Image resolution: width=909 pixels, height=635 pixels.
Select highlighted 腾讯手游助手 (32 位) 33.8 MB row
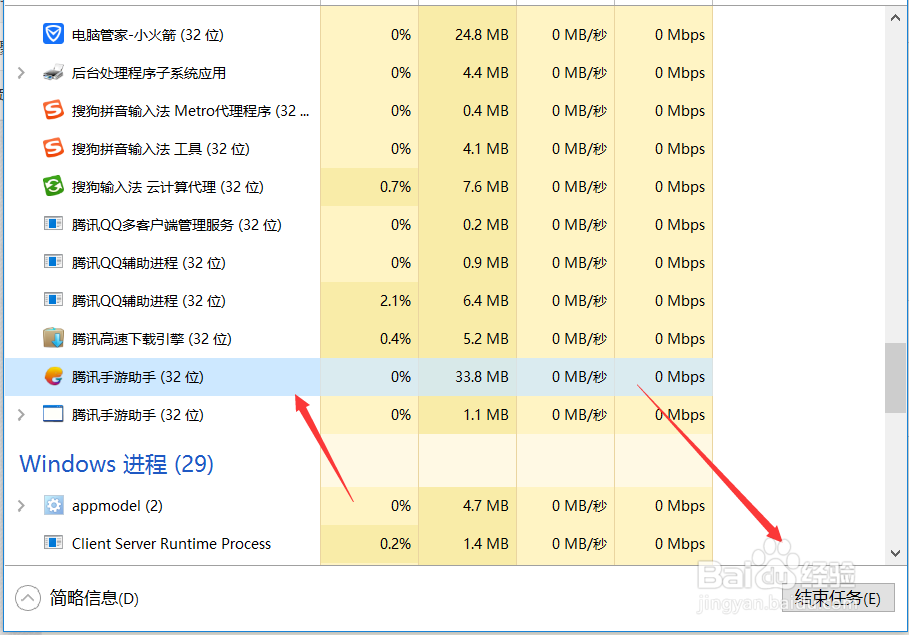(x=358, y=377)
